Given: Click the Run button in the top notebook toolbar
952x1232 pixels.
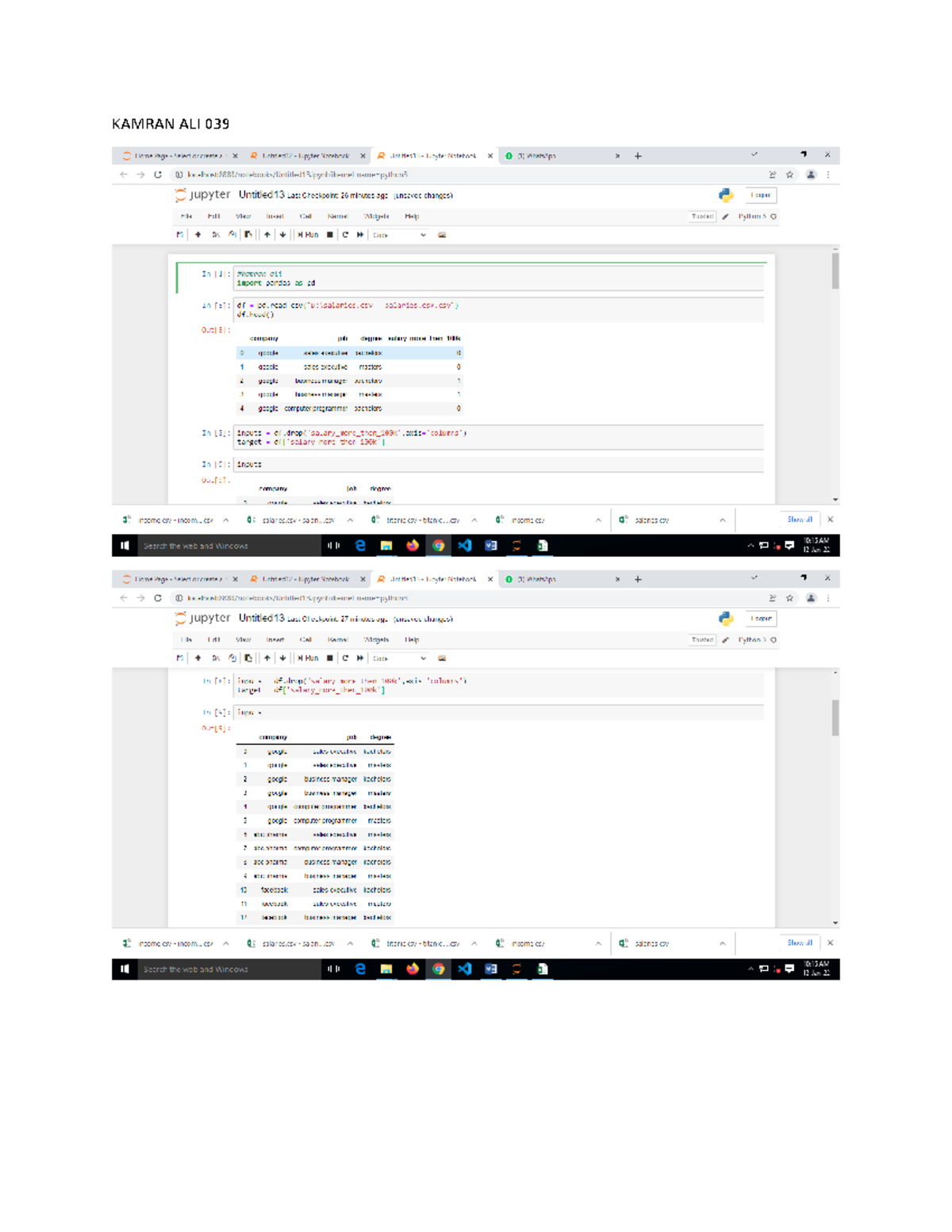Looking at the screenshot, I should pyautogui.click(x=308, y=235).
